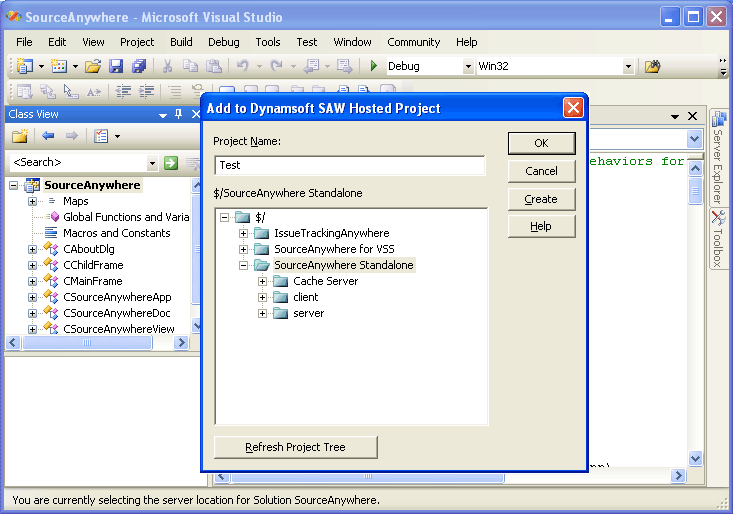Expand the Cache Server folder

[263, 281]
